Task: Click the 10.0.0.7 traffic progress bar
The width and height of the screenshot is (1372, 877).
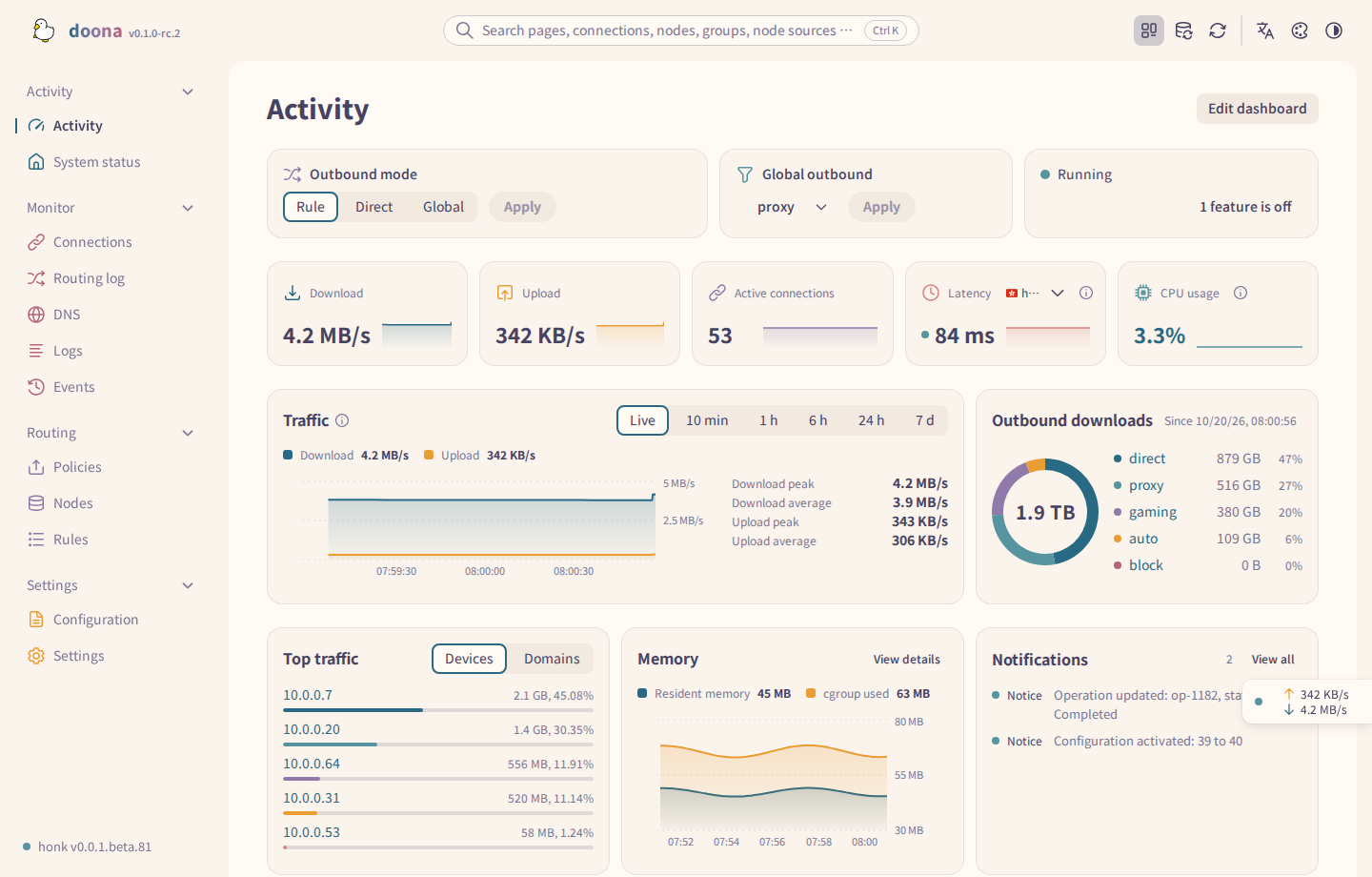Action: click(x=438, y=710)
